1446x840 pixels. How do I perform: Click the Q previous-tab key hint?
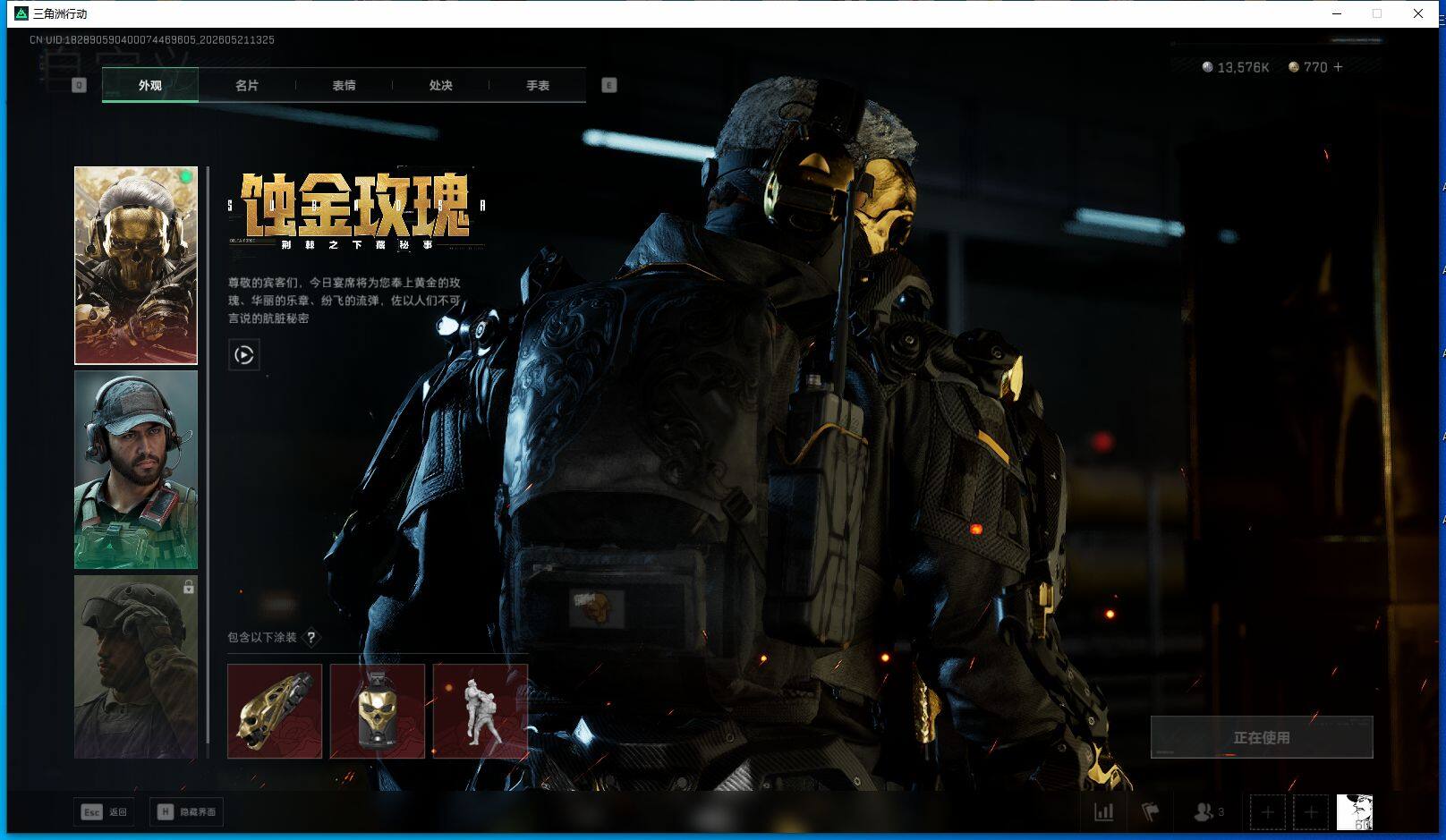(79, 85)
